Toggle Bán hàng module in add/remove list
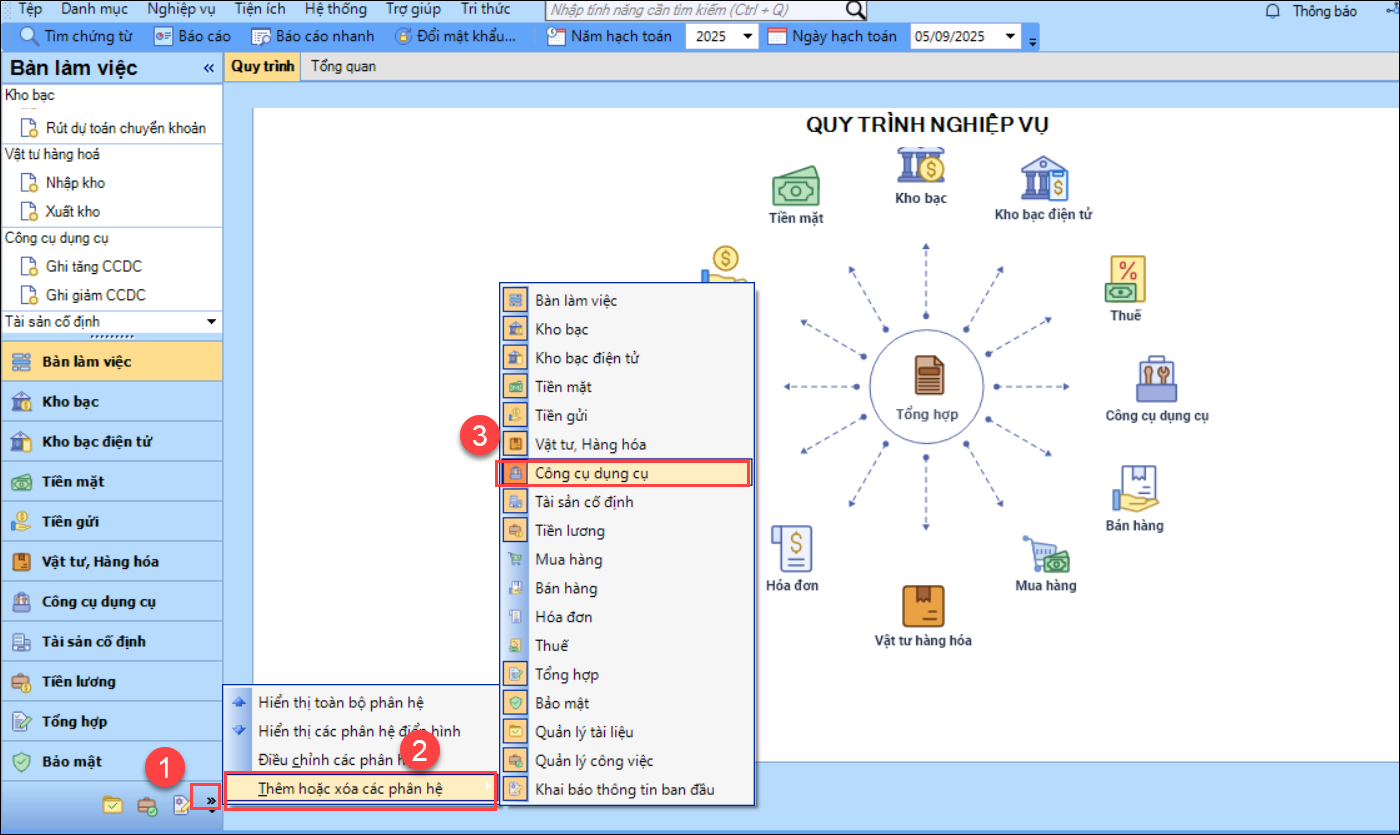Viewport: 1400px width, 835px height. [626, 588]
